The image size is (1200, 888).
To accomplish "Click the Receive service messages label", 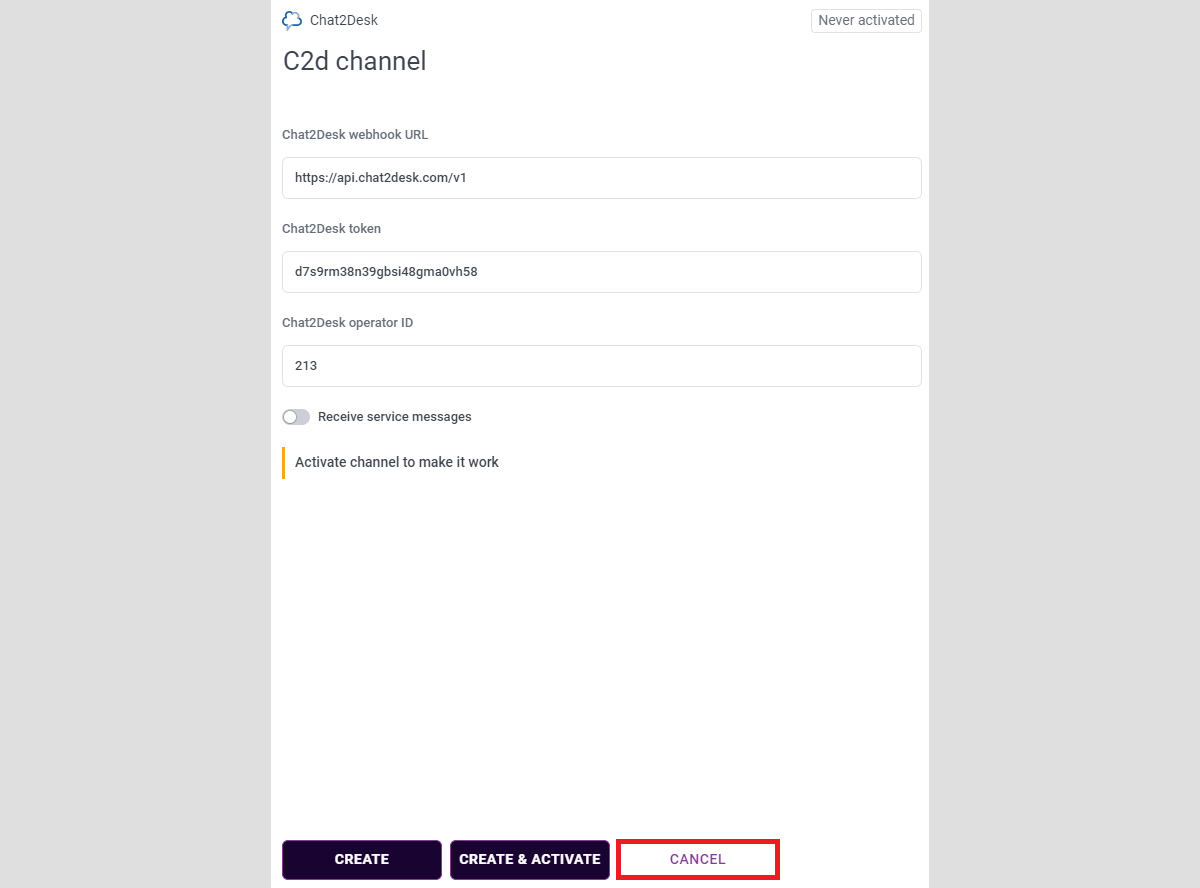I will point(395,417).
